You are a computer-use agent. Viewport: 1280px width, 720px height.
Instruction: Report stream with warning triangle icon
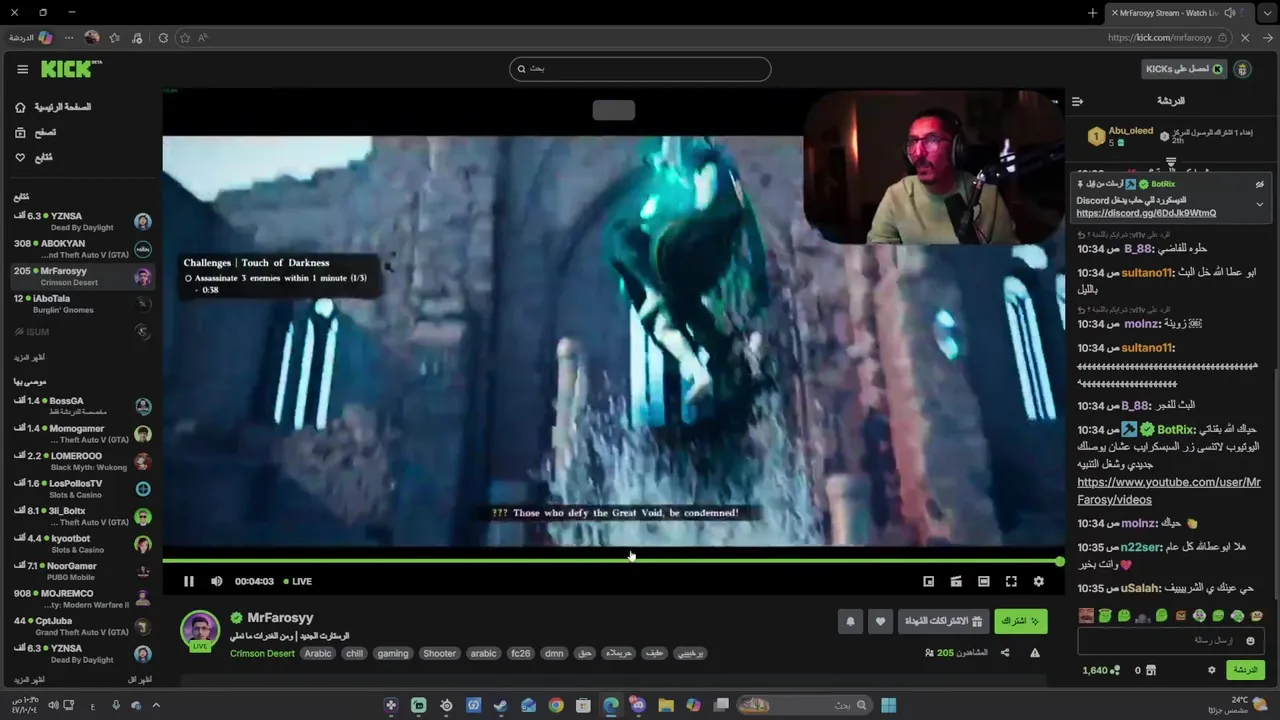pos(1035,653)
